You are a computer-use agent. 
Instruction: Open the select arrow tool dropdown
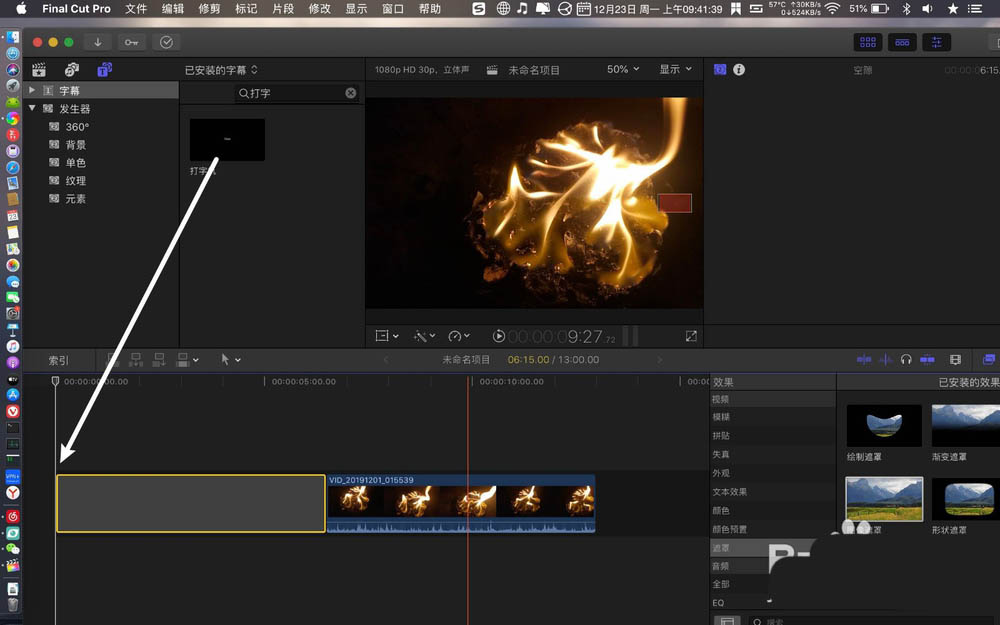click(230, 360)
